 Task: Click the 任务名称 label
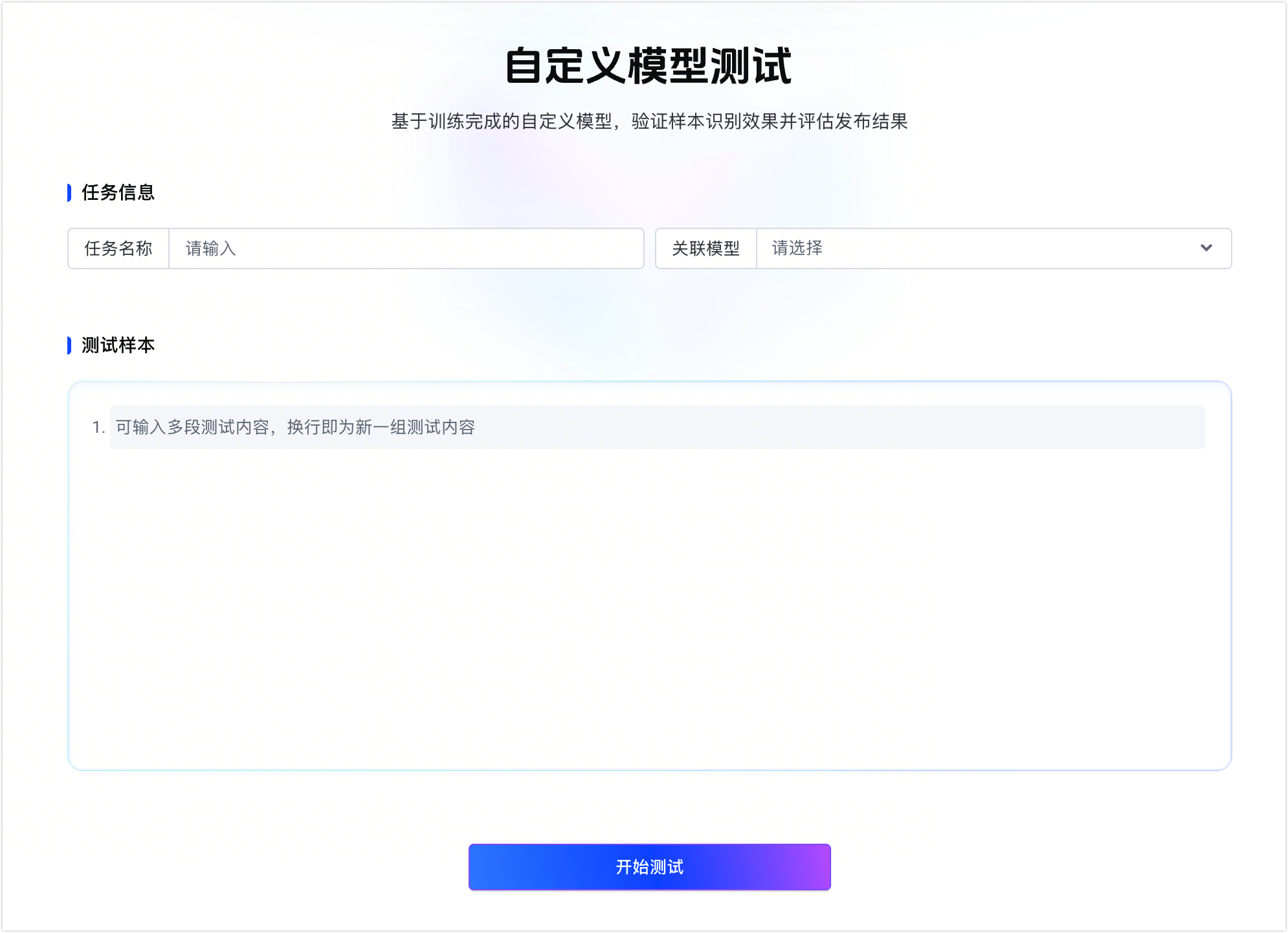click(x=118, y=248)
